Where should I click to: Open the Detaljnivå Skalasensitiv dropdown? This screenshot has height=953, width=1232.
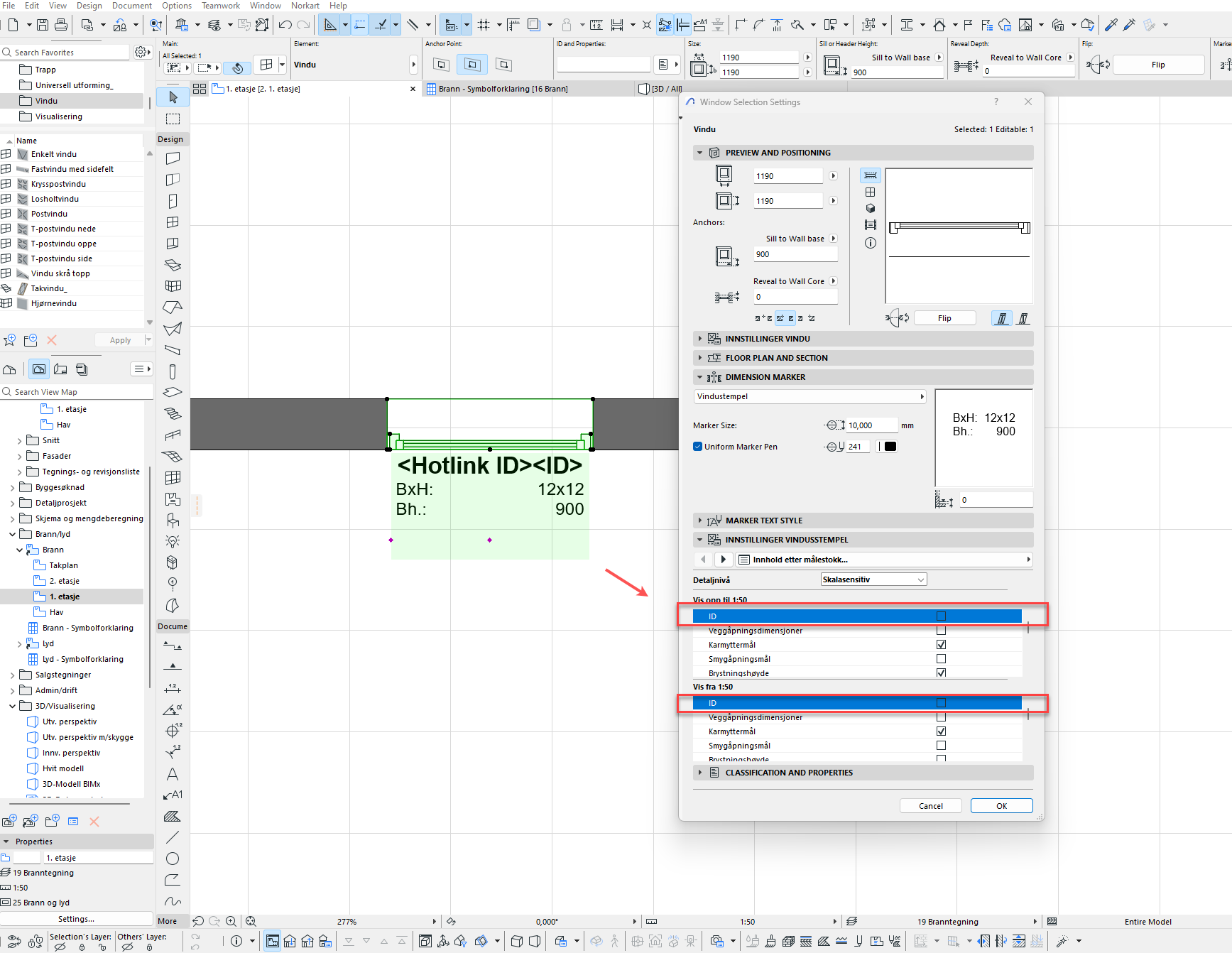[x=873, y=579]
